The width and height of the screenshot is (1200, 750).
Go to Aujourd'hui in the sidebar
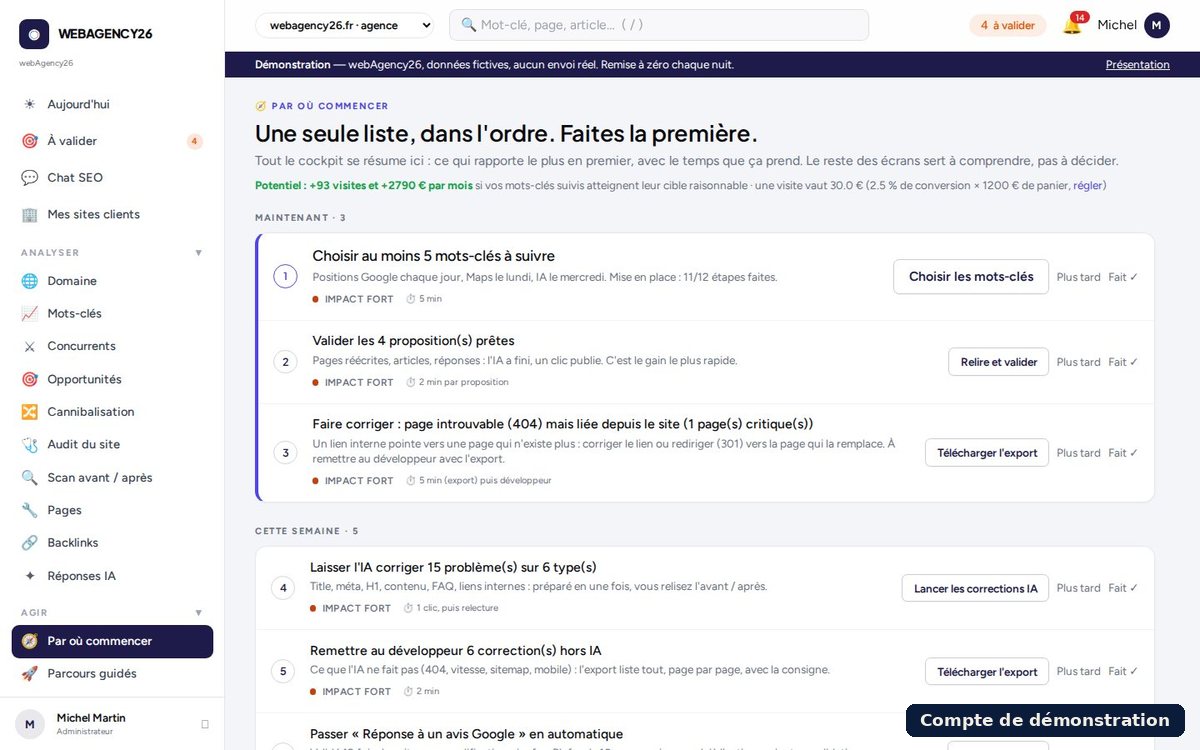click(x=112, y=104)
